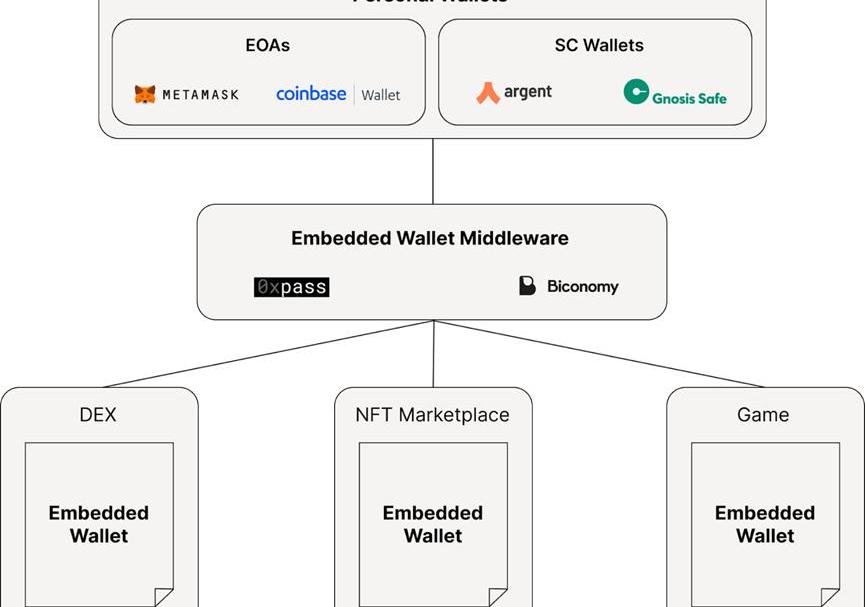The image size is (865, 607).
Task: Click the EOAs heading
Action: [x=268, y=45]
